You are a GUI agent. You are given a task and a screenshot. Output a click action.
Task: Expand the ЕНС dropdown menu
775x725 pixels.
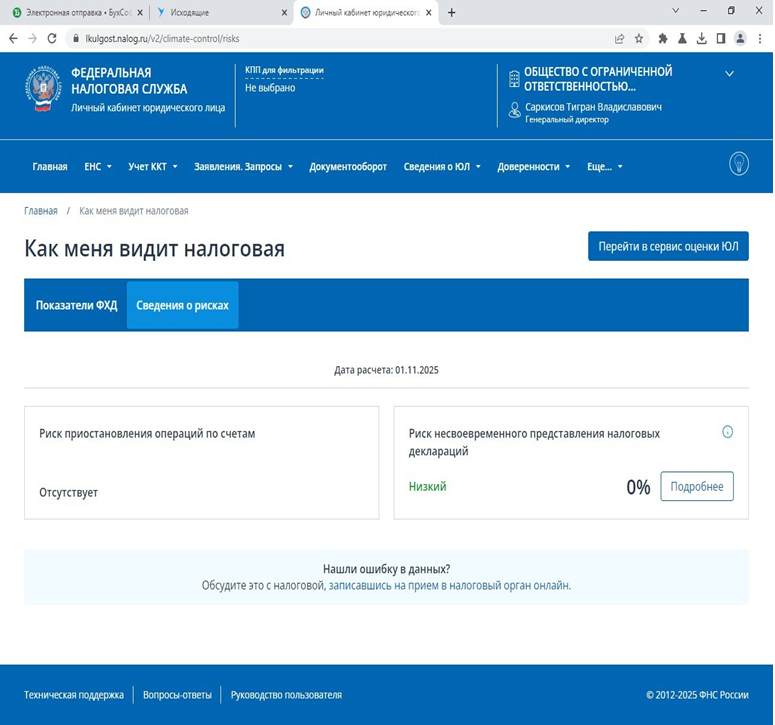coord(98,167)
